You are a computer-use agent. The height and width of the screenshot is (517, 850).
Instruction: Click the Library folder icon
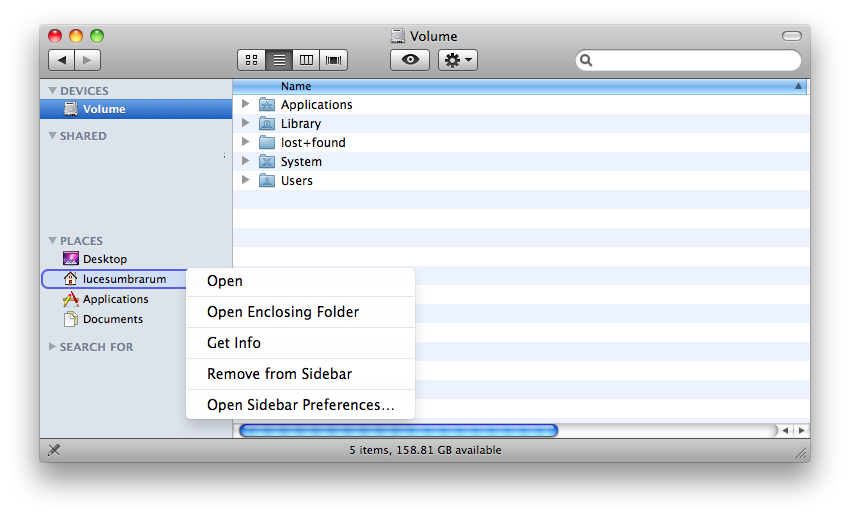267,123
